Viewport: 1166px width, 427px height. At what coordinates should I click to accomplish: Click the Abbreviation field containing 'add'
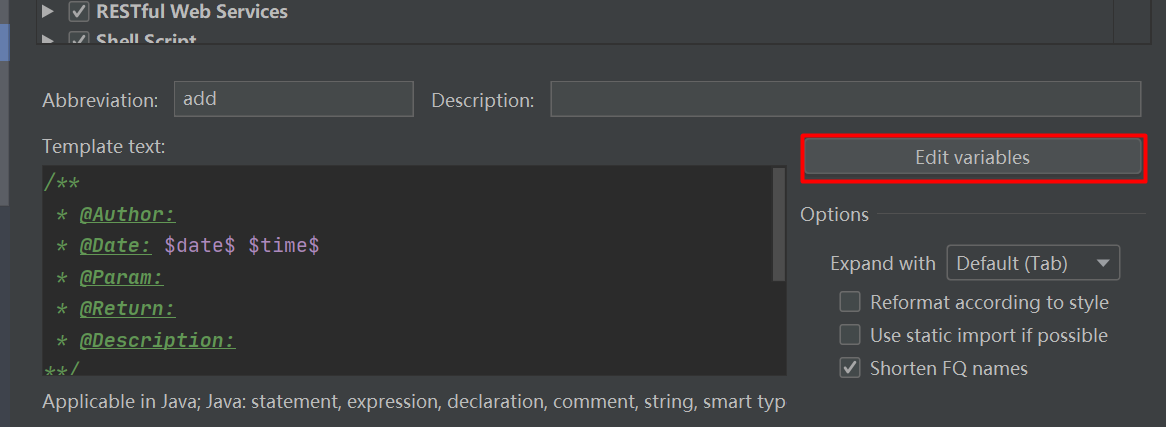pos(293,99)
